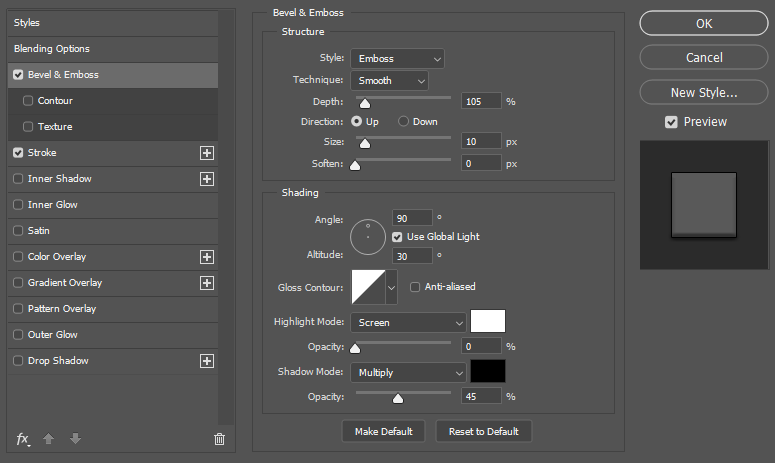Add another Inner Shadow with plus icon

[x=207, y=179]
